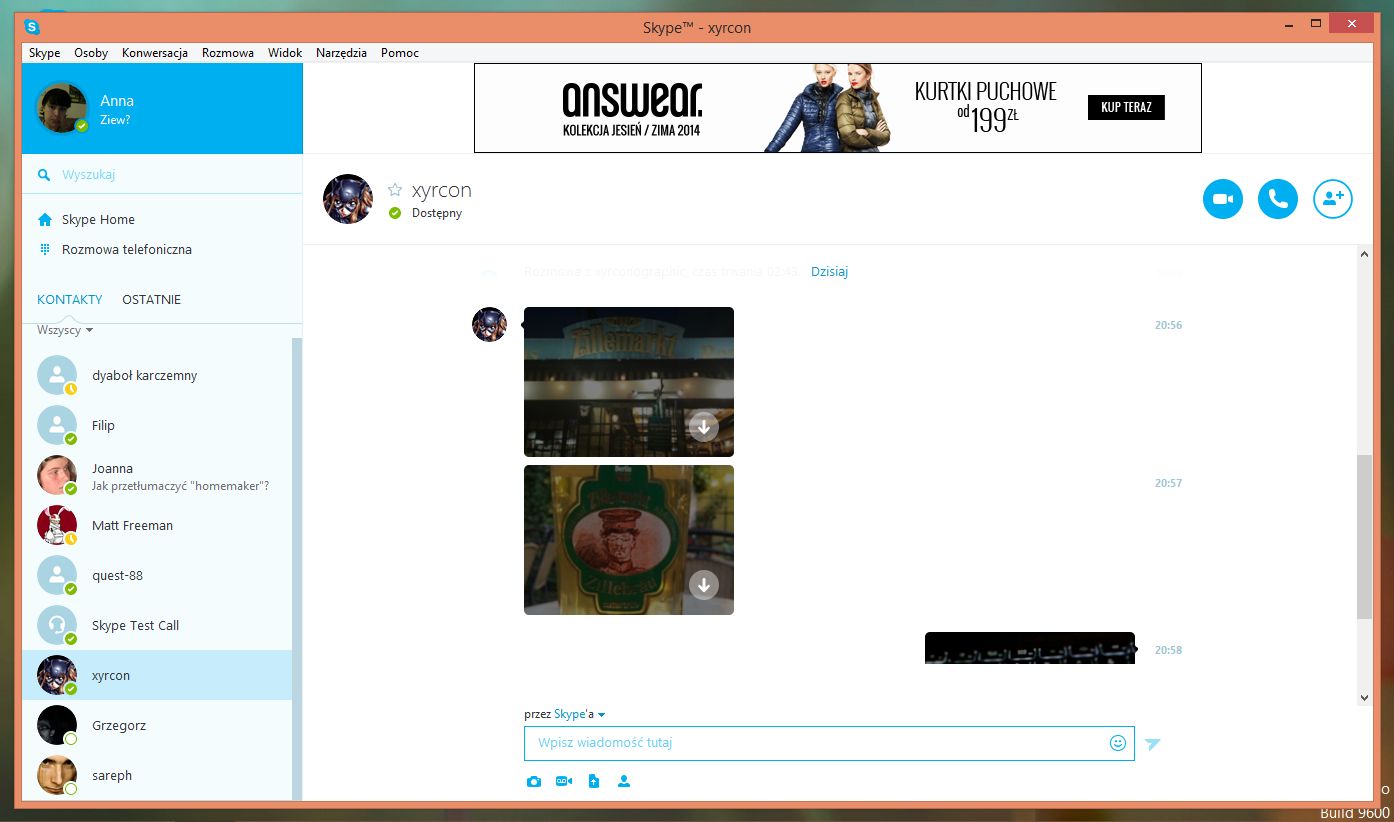The height and width of the screenshot is (822, 1394).
Task: Expand the Wszyscy contacts filter dropdown
Action: click(62, 329)
